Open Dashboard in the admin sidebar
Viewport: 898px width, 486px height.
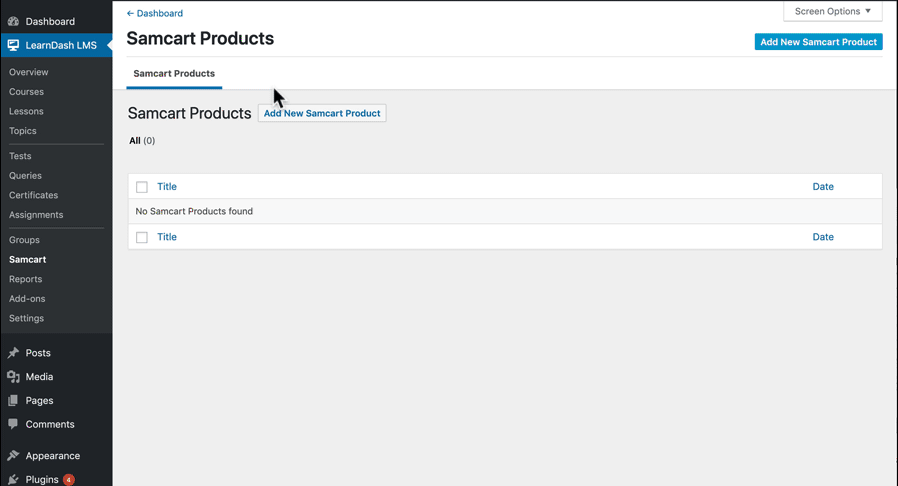click(x=50, y=21)
